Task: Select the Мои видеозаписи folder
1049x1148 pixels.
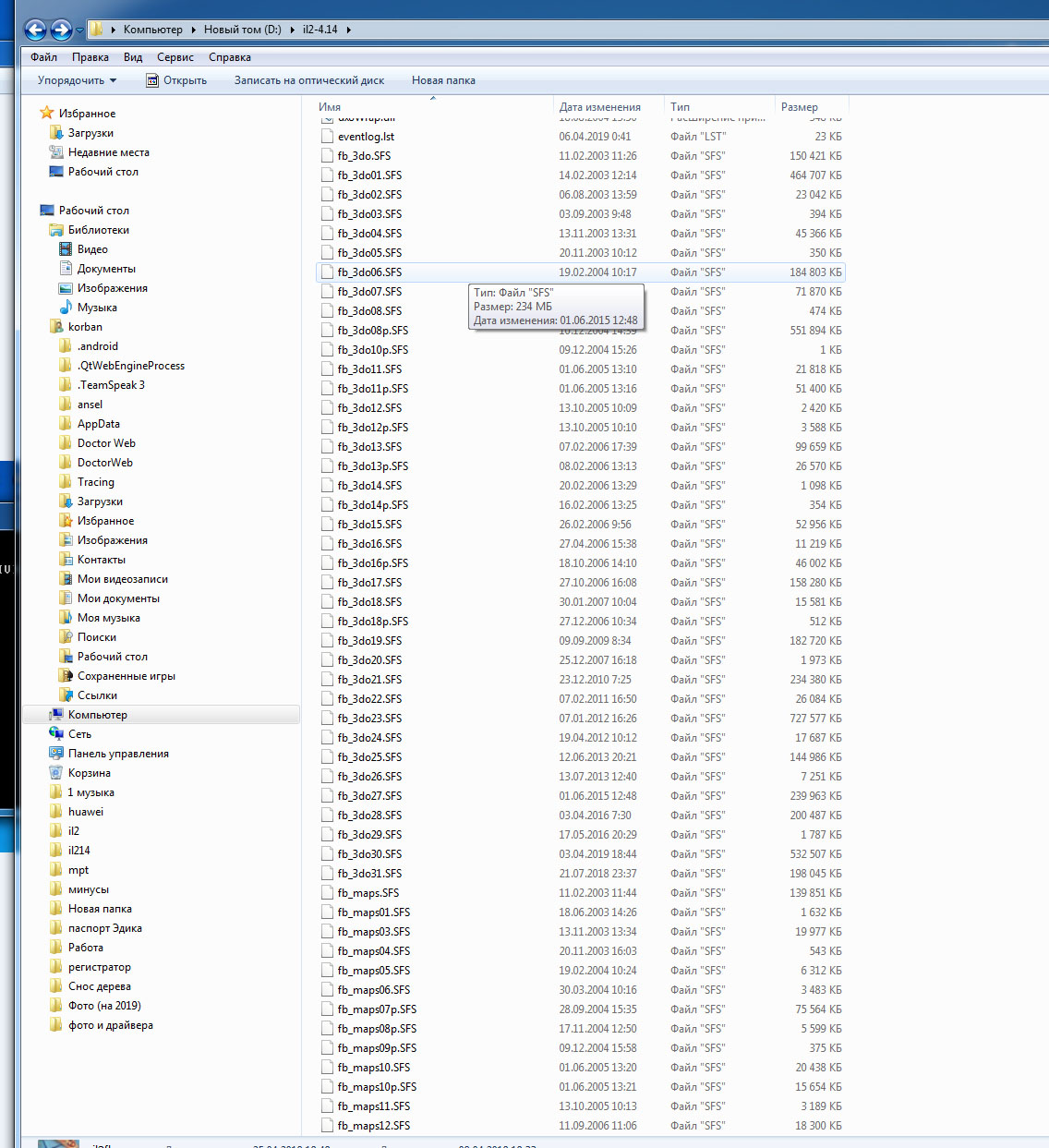Action: point(123,579)
